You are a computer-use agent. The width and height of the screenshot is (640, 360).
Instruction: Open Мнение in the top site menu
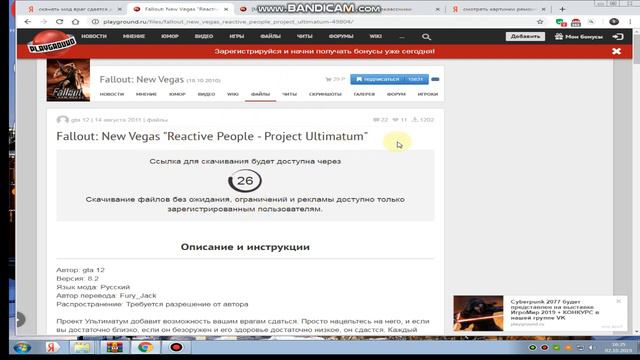tap(134, 36)
